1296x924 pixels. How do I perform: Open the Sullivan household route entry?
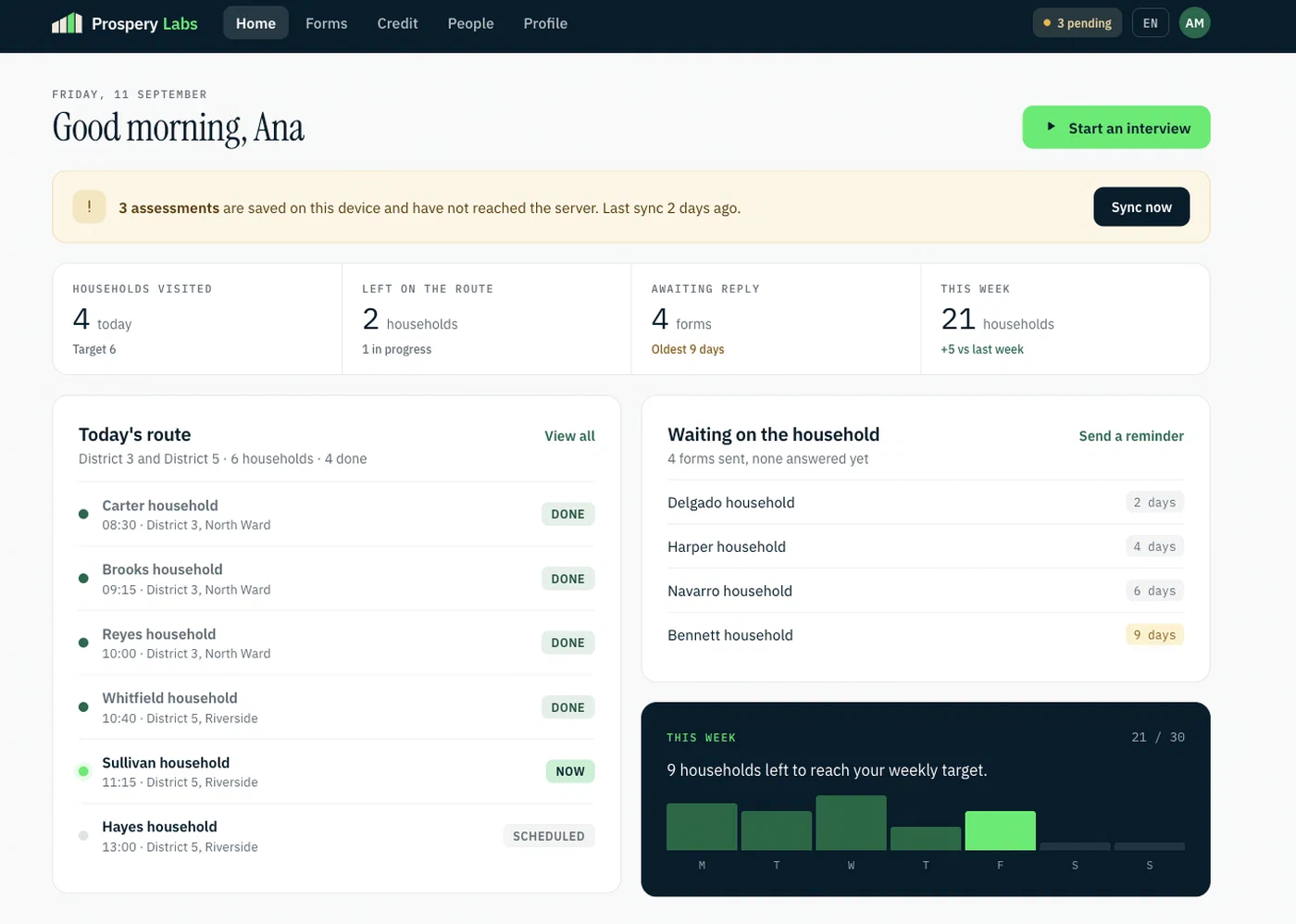click(337, 771)
